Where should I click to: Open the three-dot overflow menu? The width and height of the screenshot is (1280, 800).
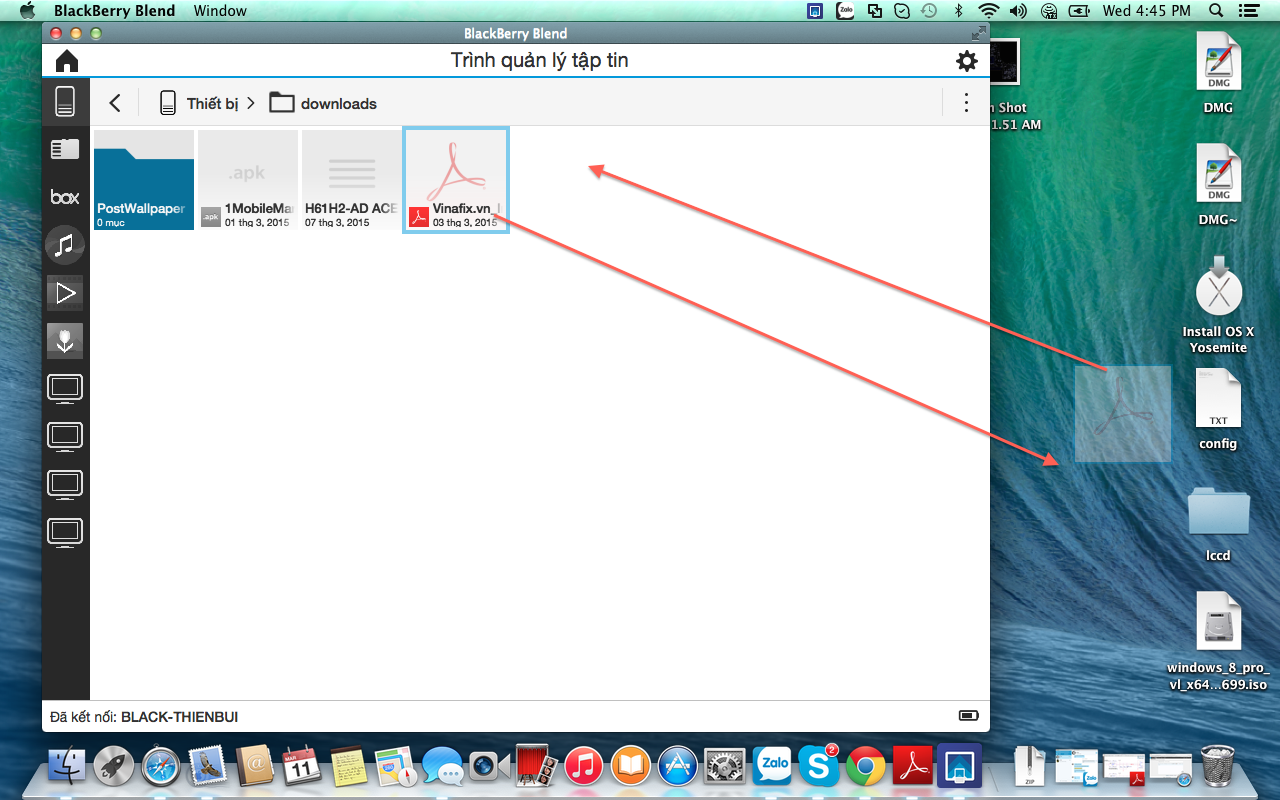[x=966, y=102]
